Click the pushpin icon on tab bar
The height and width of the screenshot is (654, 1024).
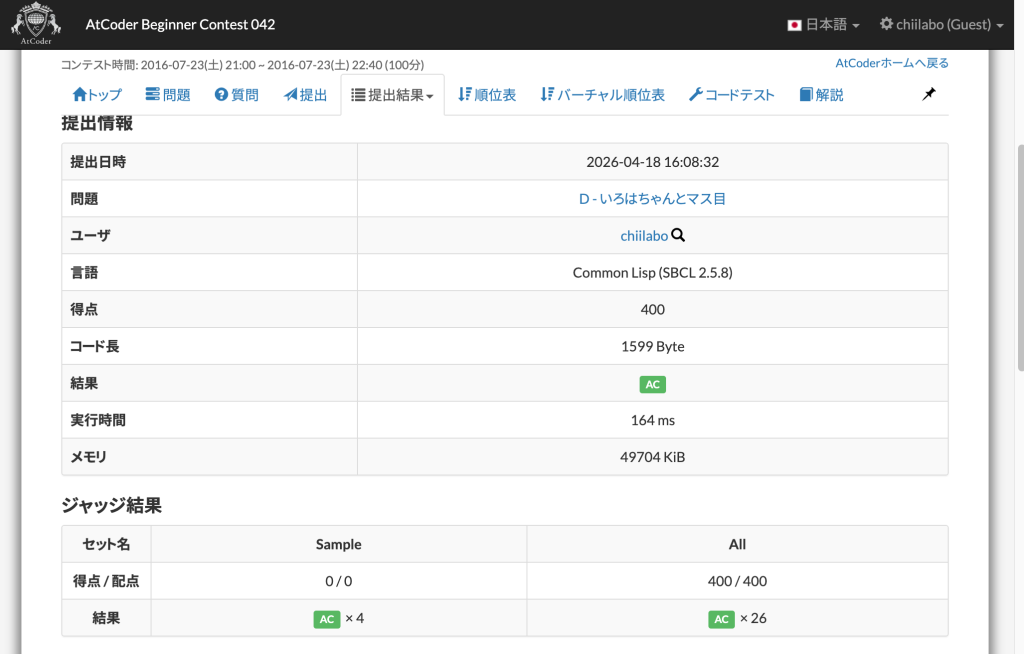pos(929,95)
